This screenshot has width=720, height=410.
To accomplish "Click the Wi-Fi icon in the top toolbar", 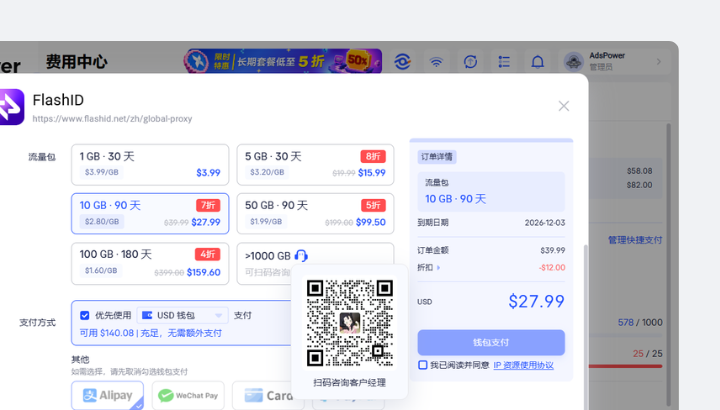I will pos(436,62).
